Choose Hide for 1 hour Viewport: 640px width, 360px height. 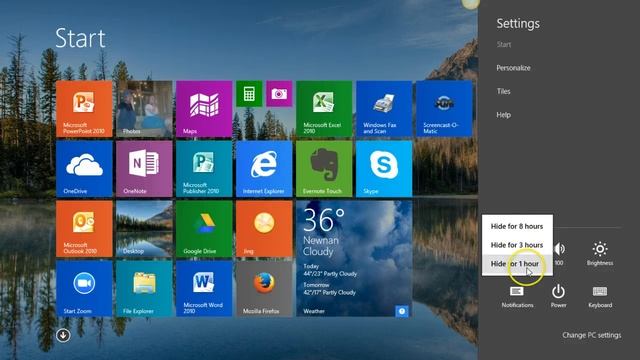coord(517,264)
